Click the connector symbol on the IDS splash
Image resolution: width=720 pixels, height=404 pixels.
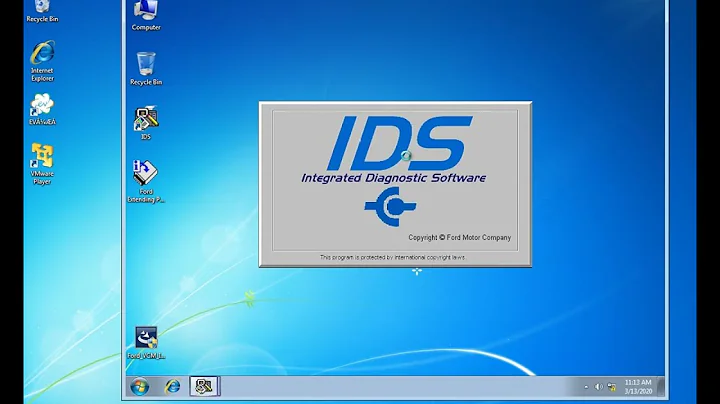[390, 207]
